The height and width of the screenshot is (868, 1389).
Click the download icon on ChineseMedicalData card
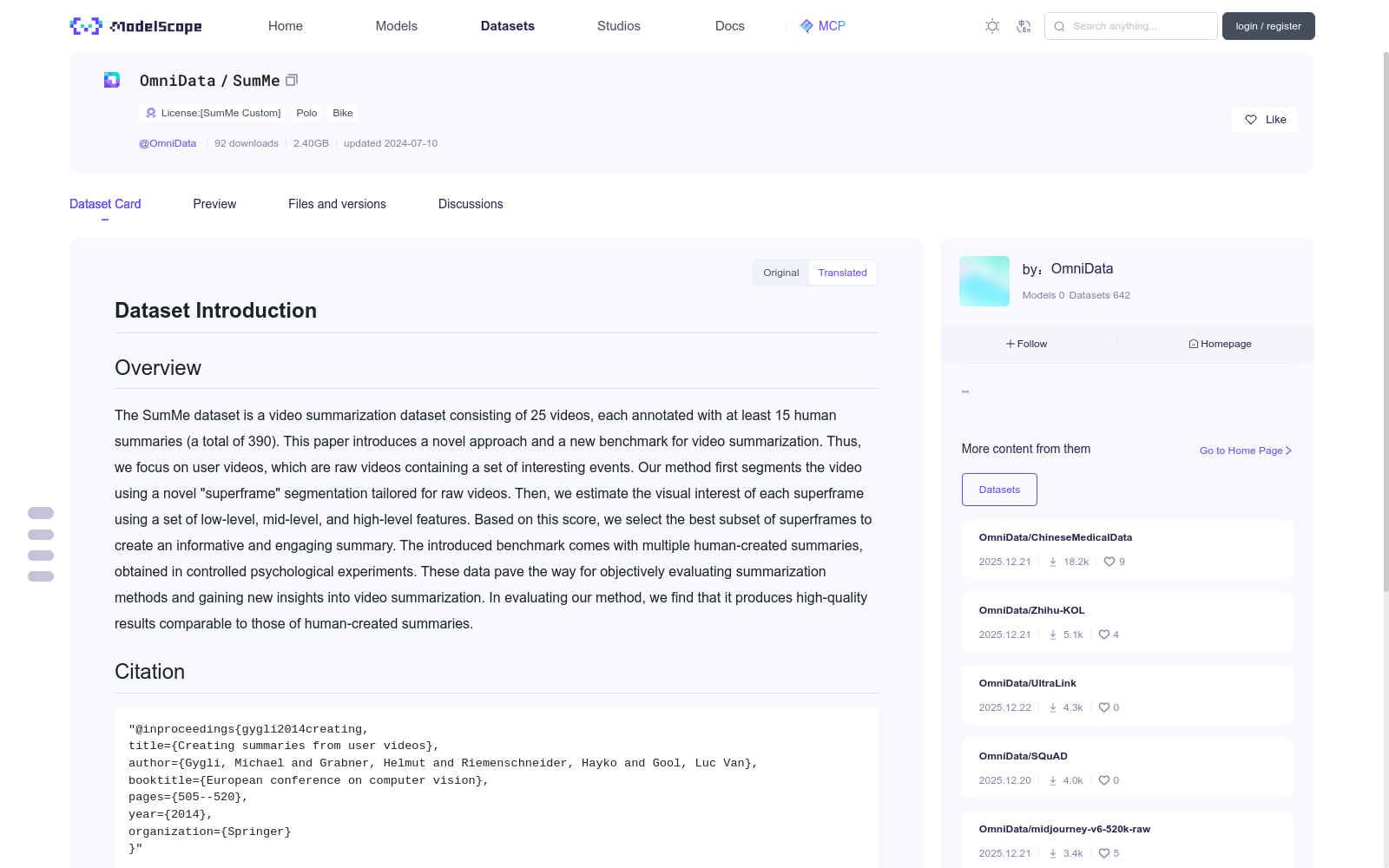tap(1053, 562)
